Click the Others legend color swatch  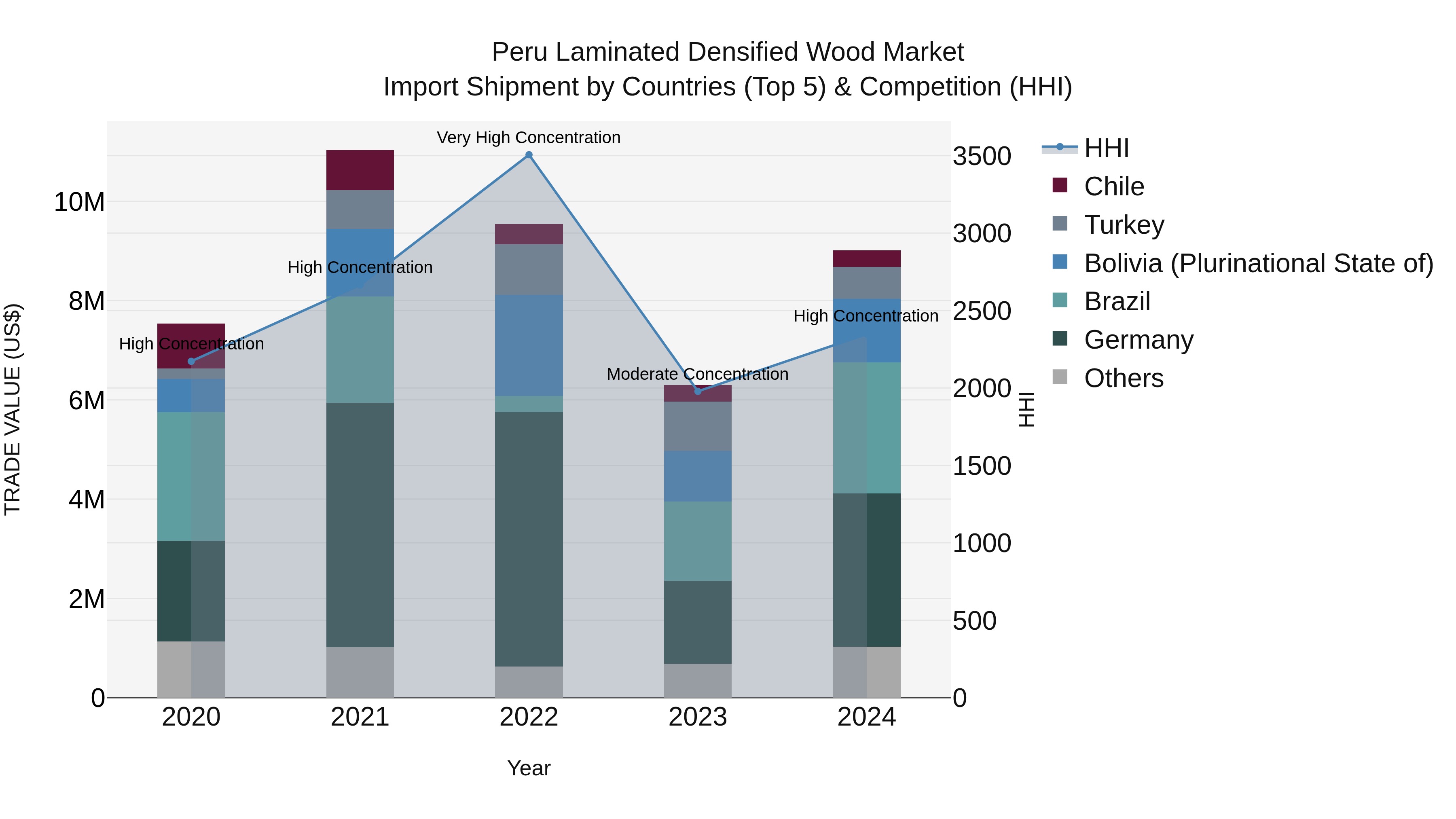(x=1060, y=377)
